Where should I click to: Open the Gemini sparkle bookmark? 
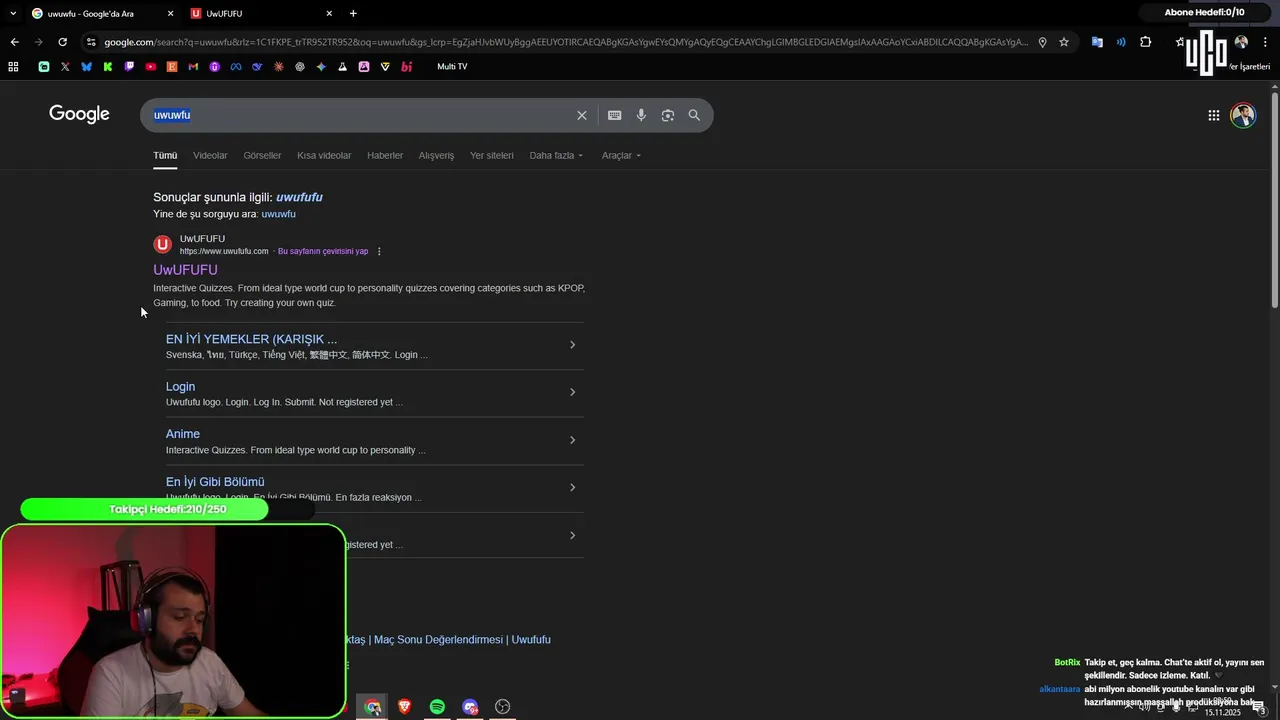click(321, 67)
